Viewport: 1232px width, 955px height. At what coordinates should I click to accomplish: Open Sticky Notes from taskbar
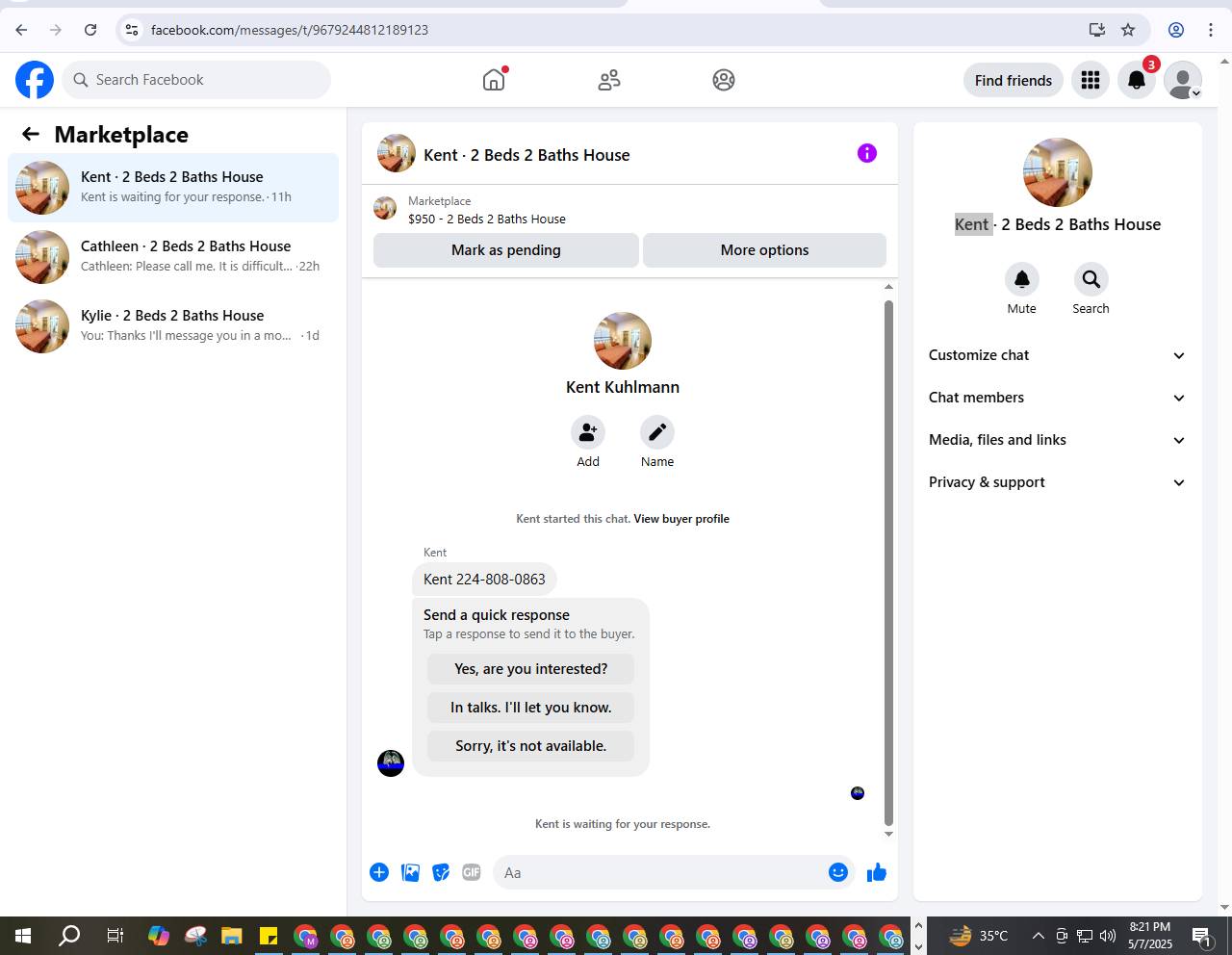pyautogui.click(x=269, y=936)
